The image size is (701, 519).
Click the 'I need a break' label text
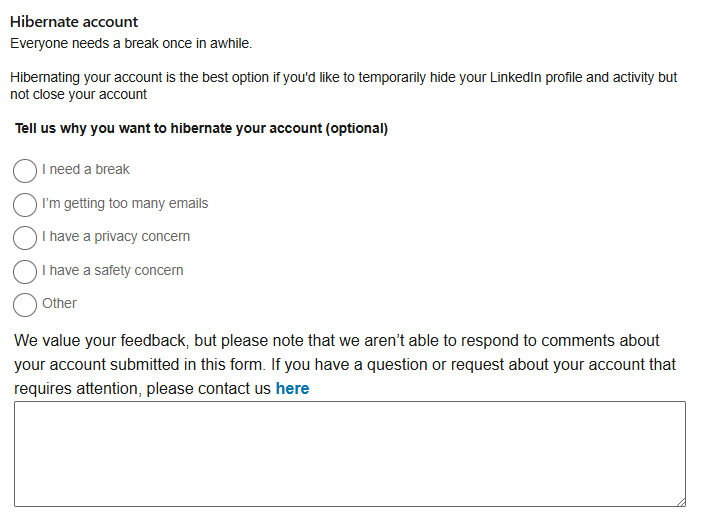click(x=86, y=170)
